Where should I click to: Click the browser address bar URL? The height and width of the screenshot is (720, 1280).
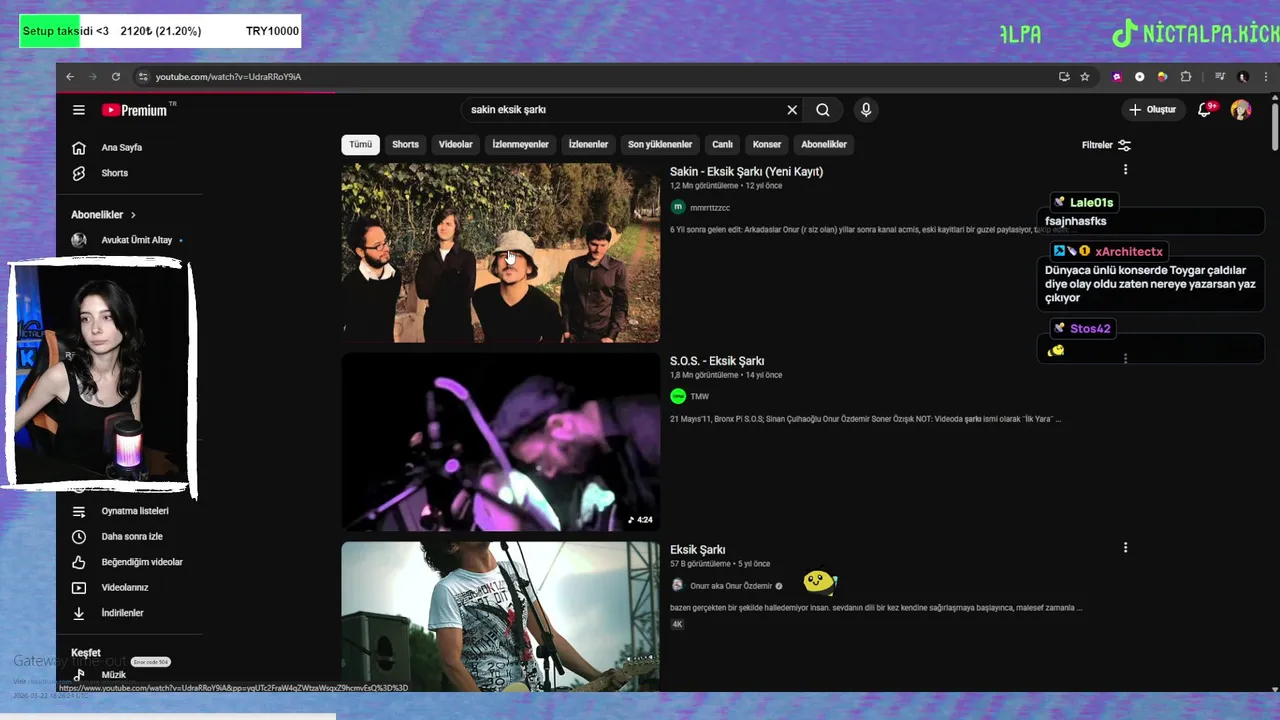click(228, 77)
